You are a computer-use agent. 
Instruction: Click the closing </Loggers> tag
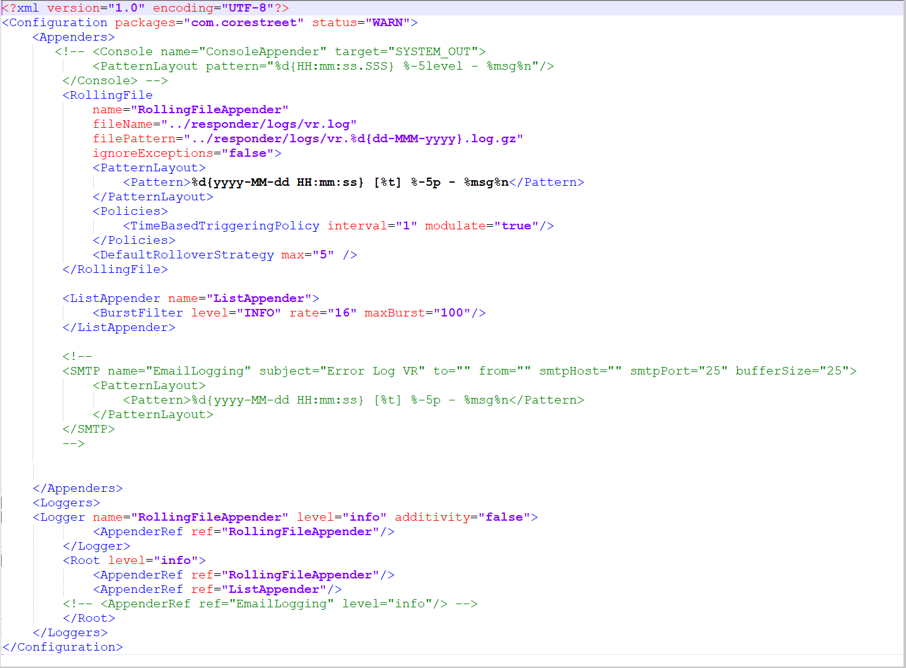[70, 632]
